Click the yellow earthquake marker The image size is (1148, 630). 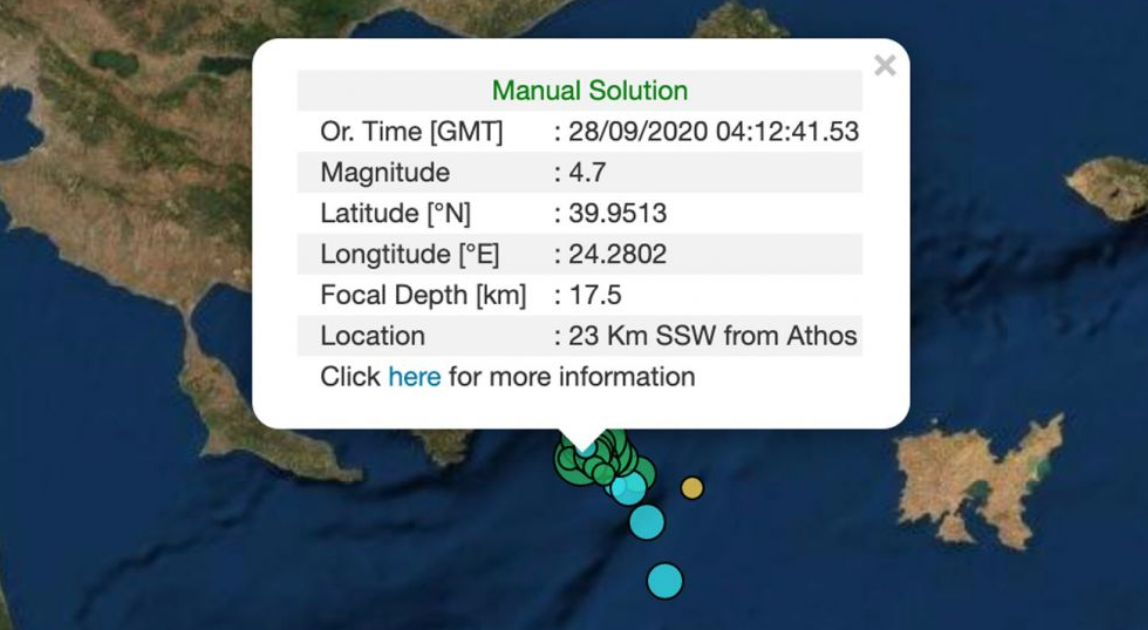tap(692, 488)
